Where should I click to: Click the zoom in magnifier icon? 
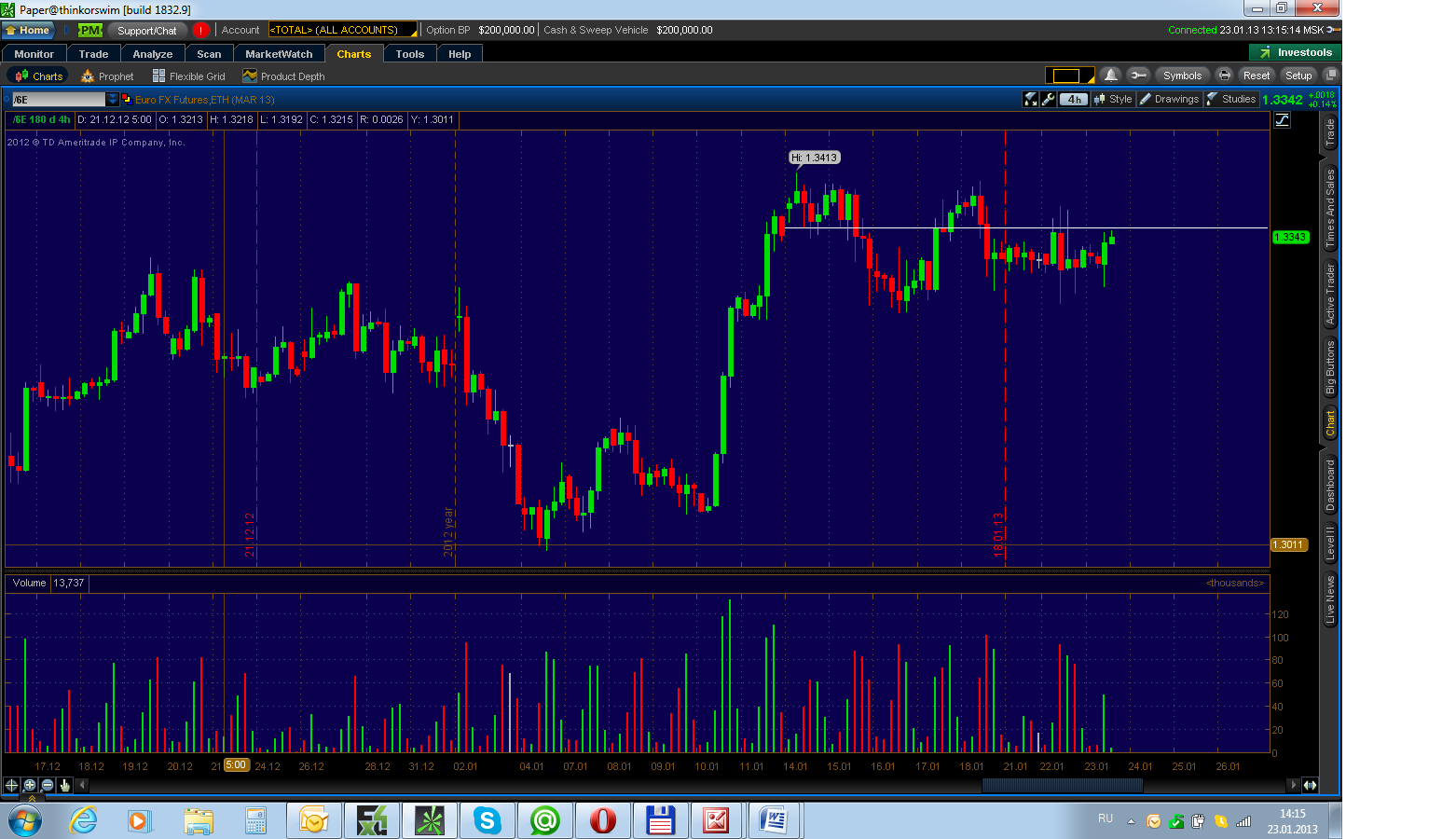click(x=30, y=785)
